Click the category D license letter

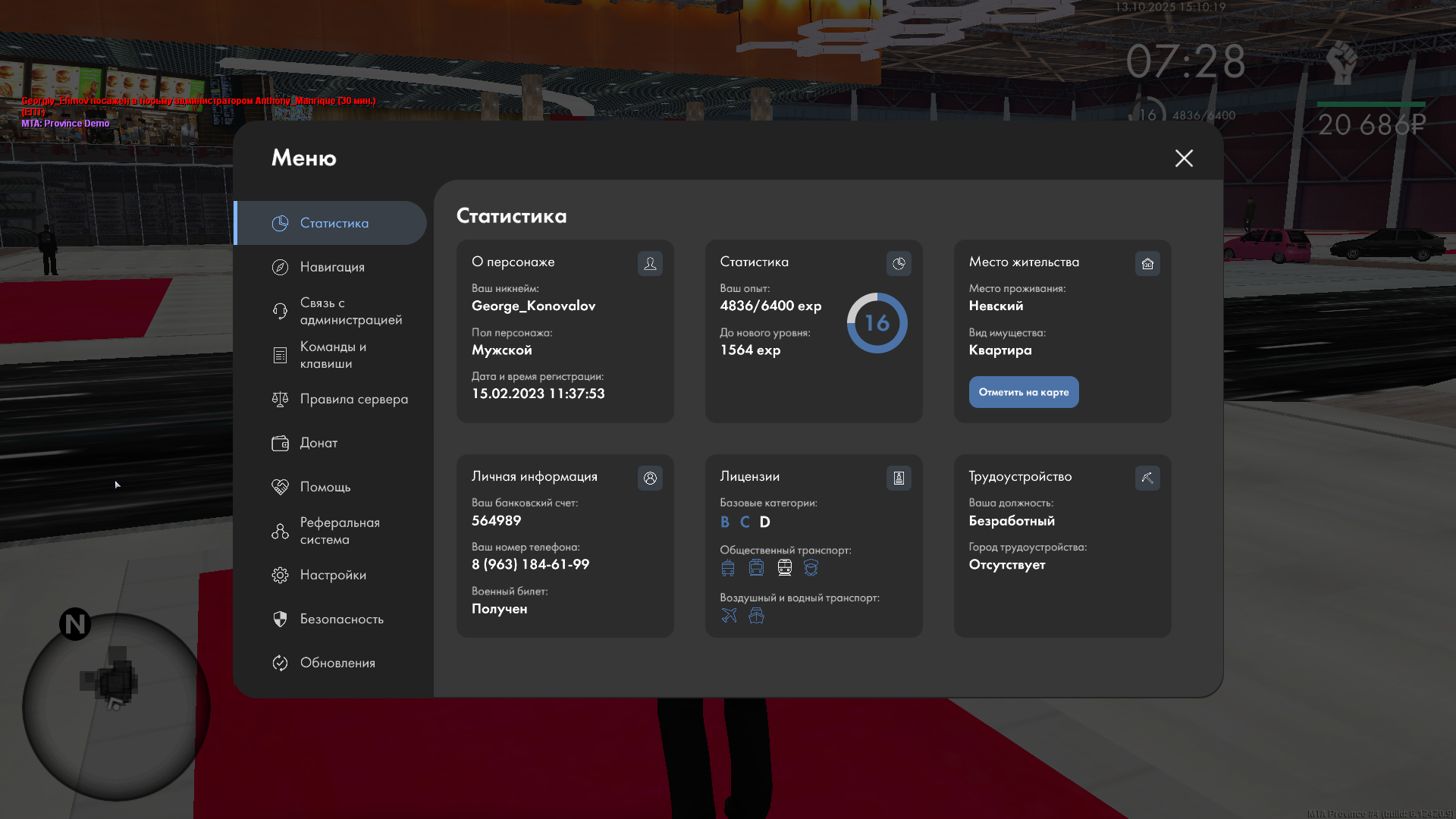[764, 522]
